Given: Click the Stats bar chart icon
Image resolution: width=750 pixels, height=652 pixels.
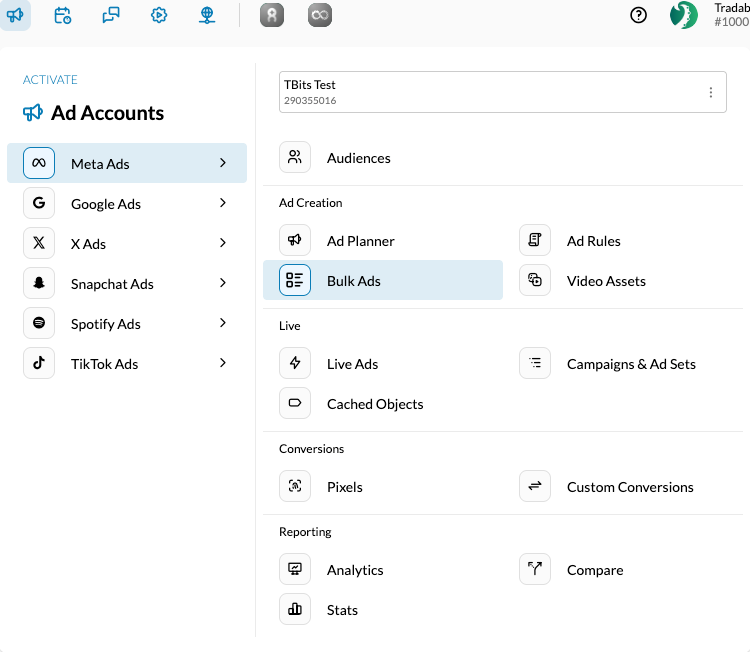Looking at the screenshot, I should (x=295, y=610).
